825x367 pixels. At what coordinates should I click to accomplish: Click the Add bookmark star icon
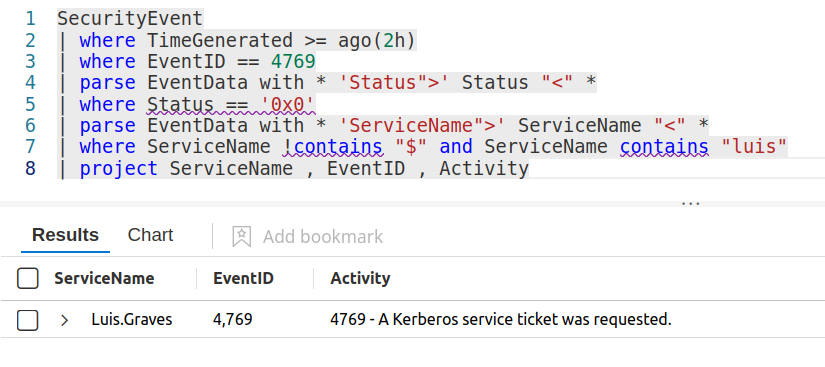242,237
